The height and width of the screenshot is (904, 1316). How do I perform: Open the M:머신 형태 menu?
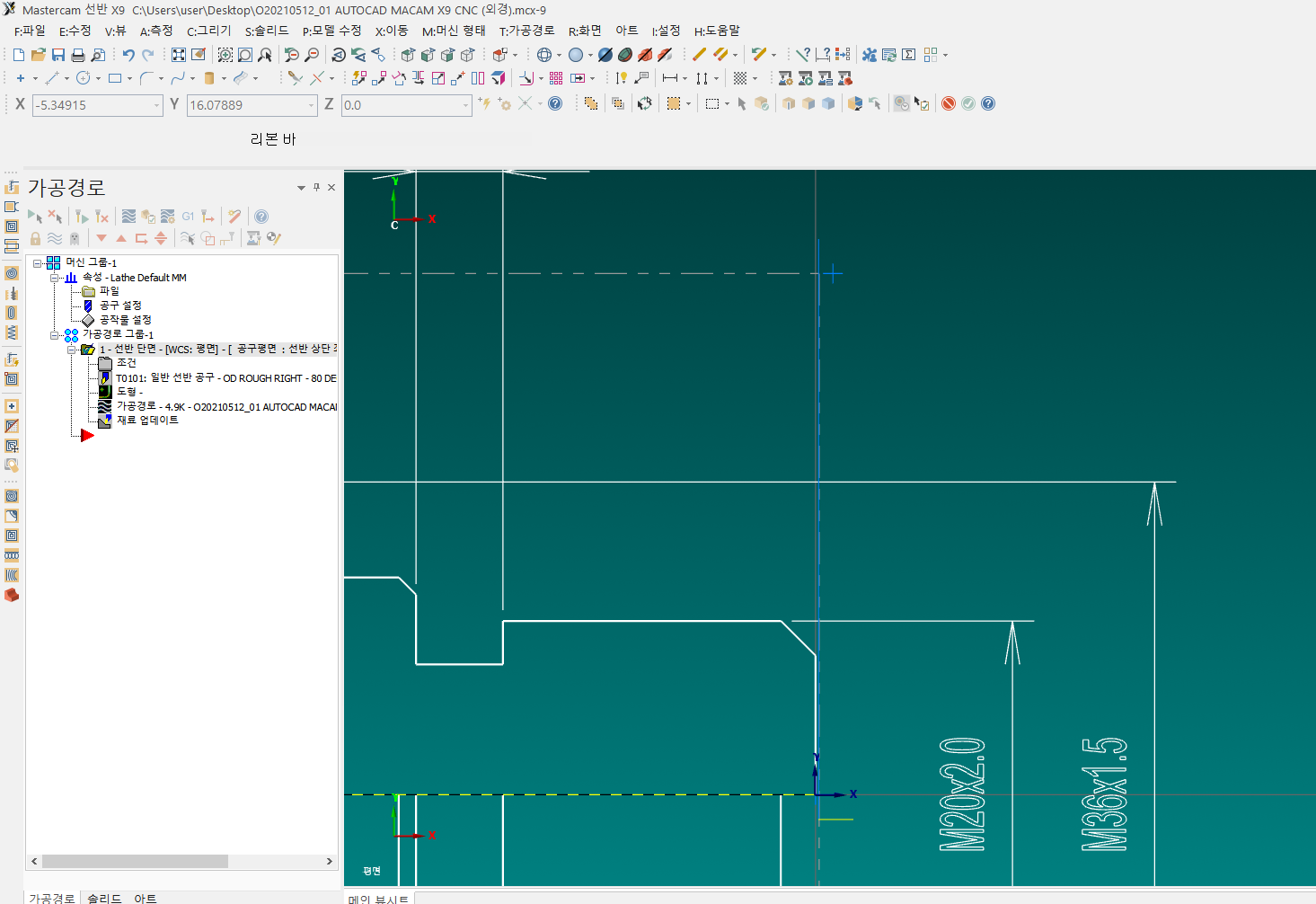454,31
